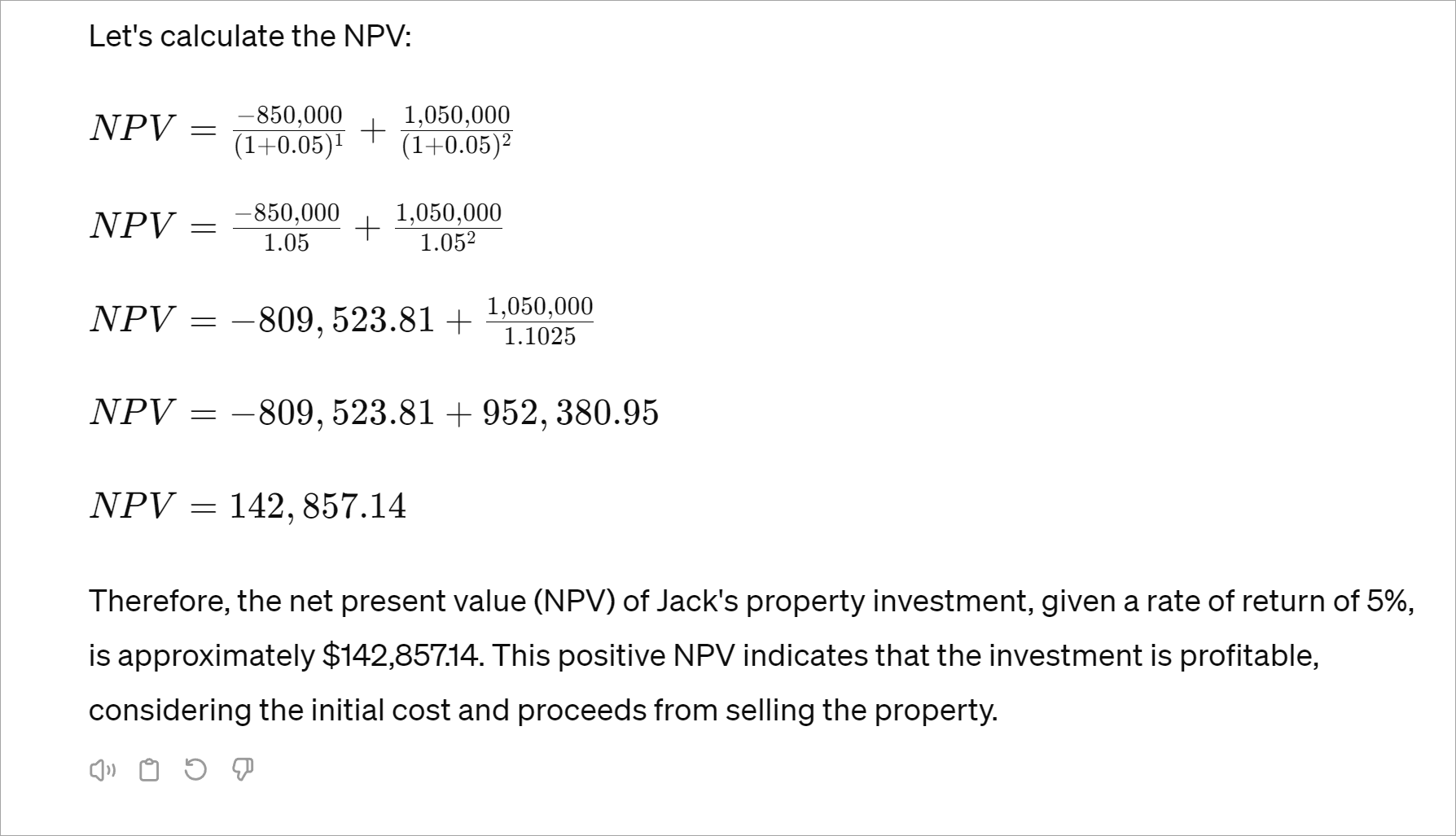Click the final equation result 142,857.14
This screenshot has width=1456, height=836.
coord(318,506)
